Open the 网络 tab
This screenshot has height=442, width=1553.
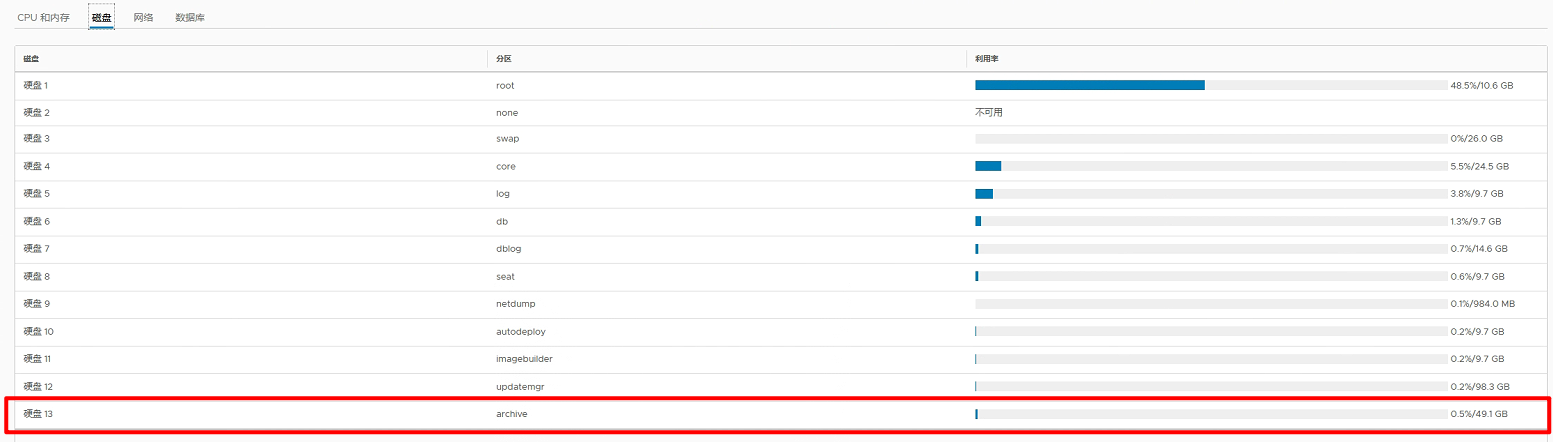(143, 18)
